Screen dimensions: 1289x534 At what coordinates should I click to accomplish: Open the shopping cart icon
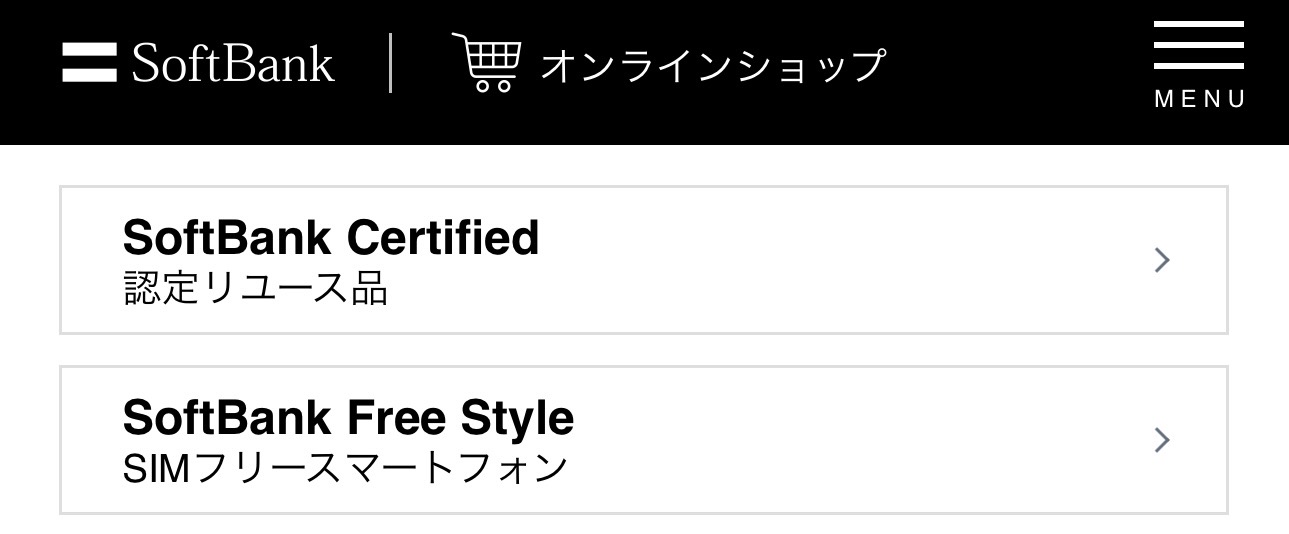click(485, 62)
